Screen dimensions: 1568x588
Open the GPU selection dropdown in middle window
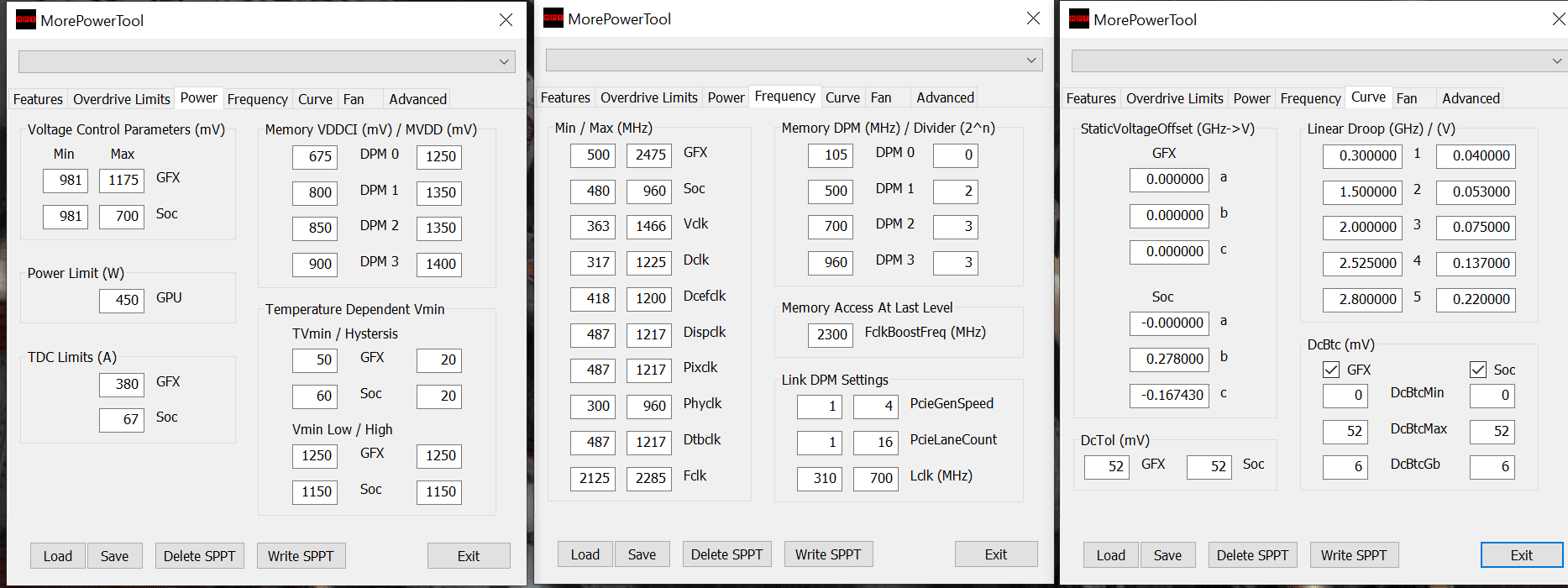(794, 60)
